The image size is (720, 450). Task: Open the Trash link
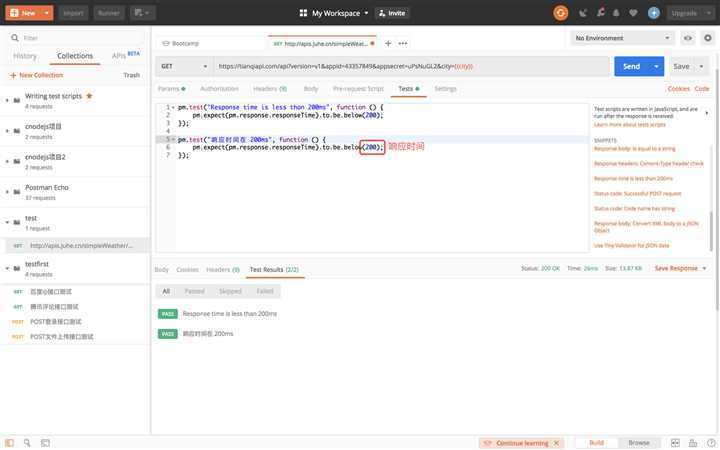click(x=131, y=75)
